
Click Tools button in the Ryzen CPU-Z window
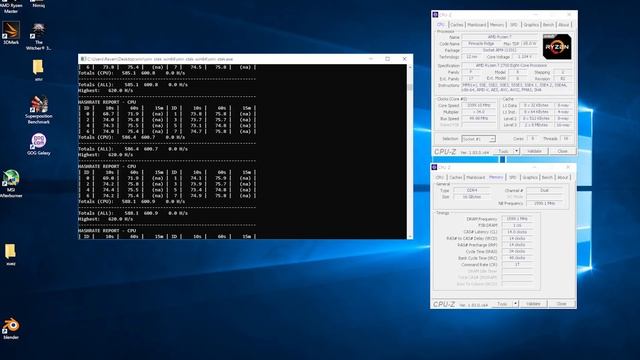click(x=503, y=151)
